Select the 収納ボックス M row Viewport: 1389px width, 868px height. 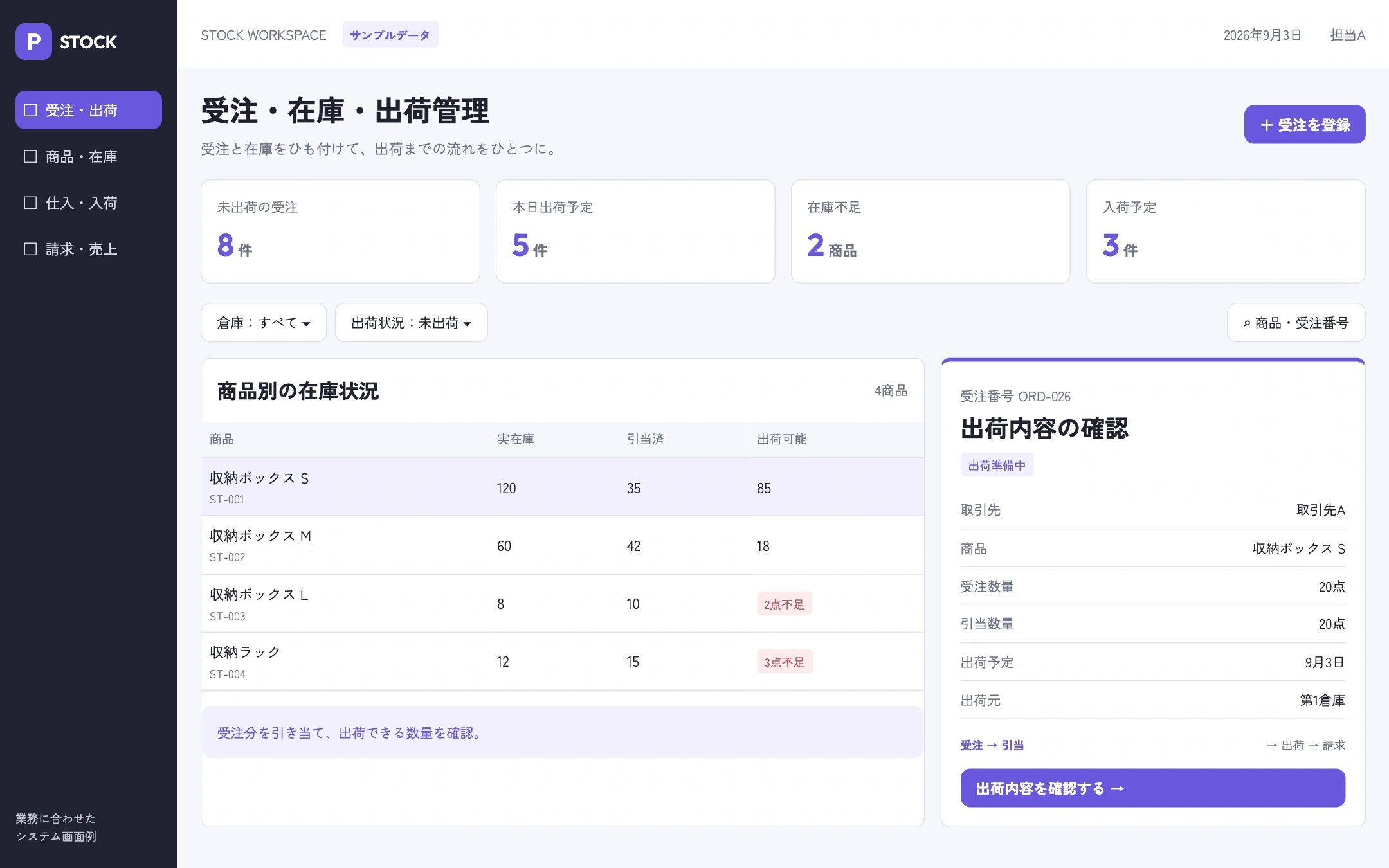pos(563,545)
